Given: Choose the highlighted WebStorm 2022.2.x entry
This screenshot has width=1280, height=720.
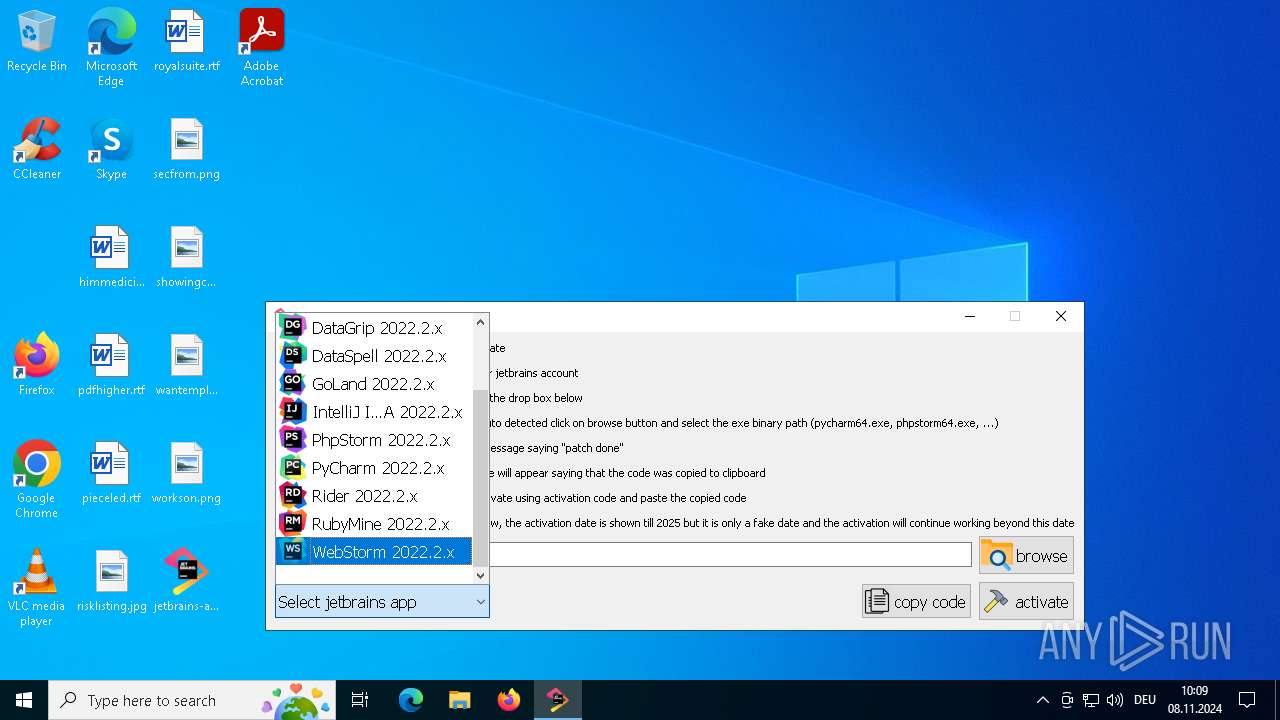Looking at the screenshot, I should [374, 551].
